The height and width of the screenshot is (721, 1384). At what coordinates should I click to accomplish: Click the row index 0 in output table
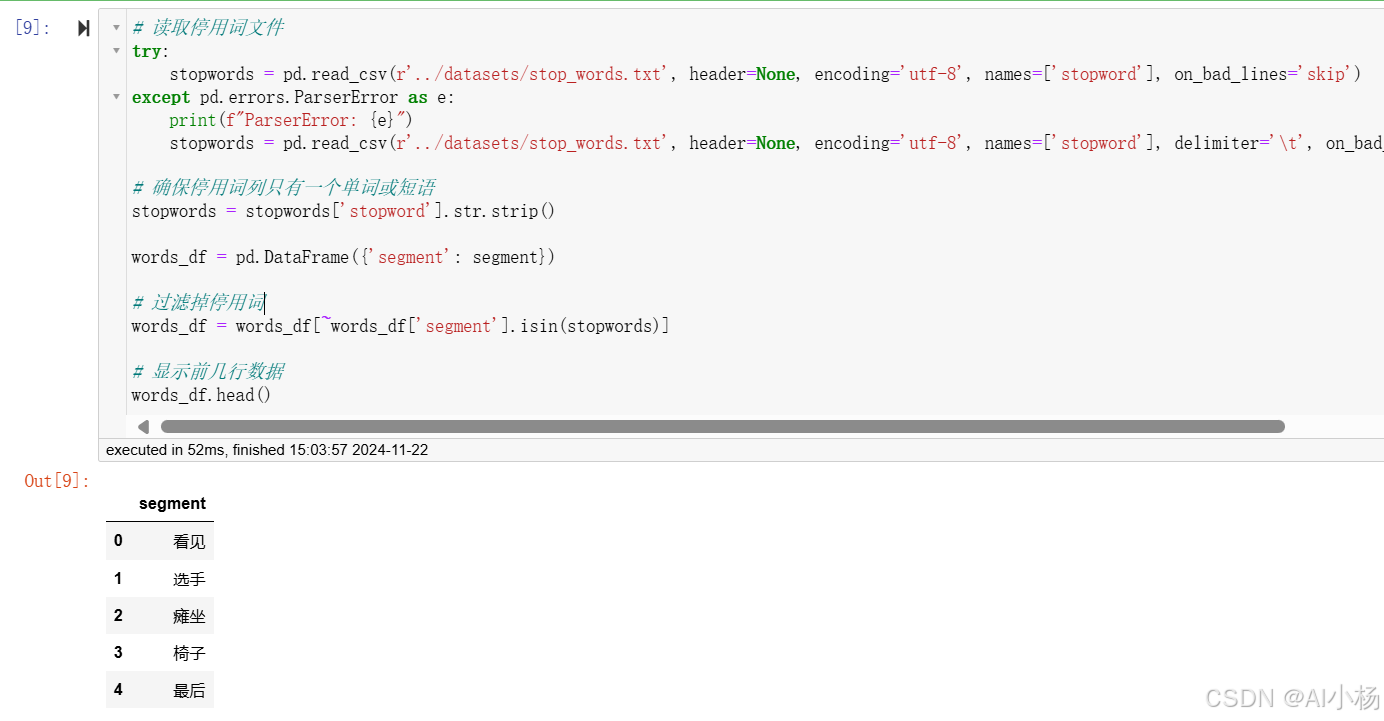tap(118, 541)
